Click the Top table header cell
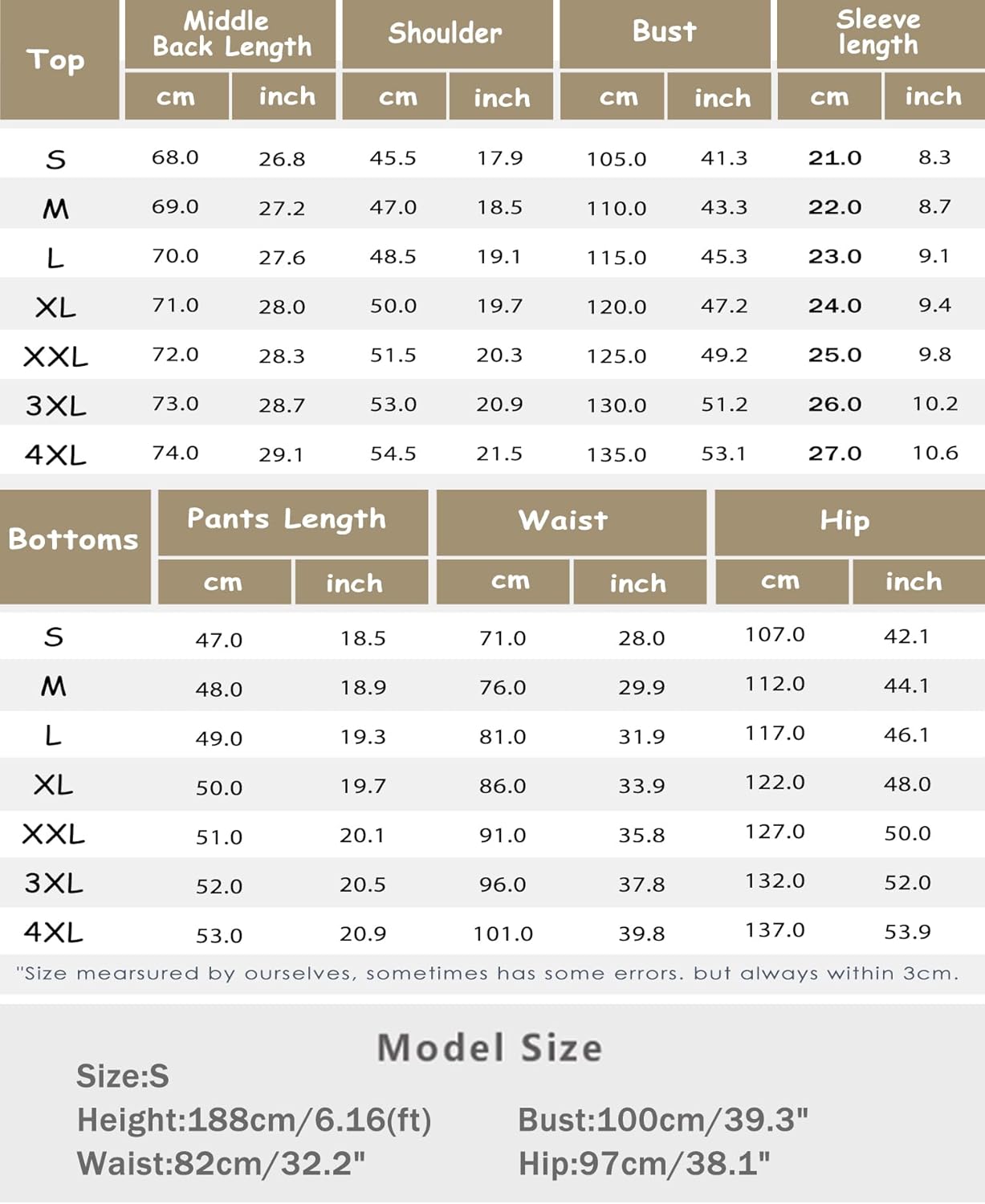The image size is (985, 1204). [56, 60]
